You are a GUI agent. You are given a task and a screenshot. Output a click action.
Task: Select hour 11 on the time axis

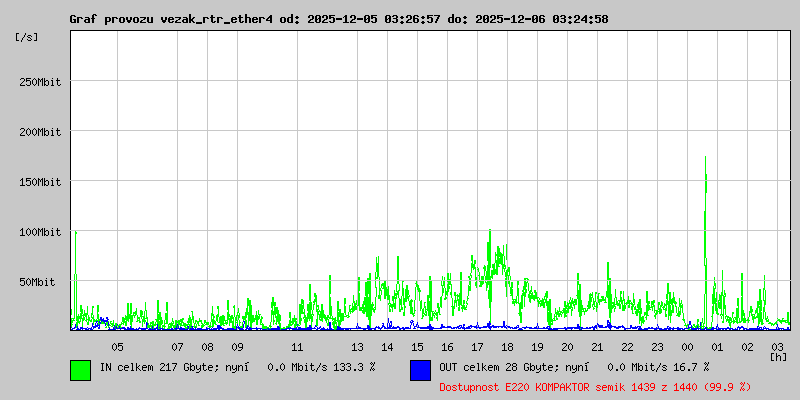point(297,347)
